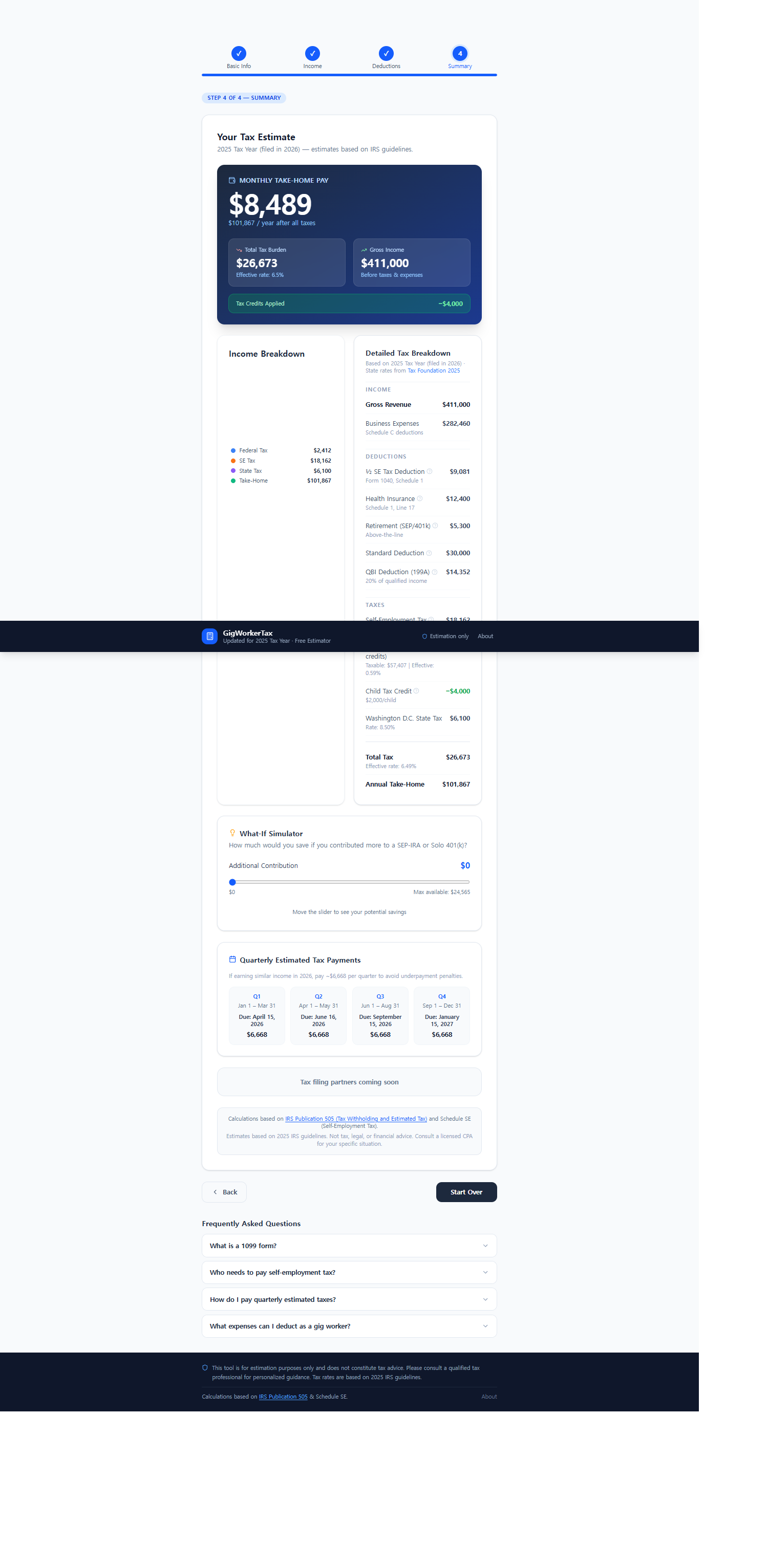Click the State Tax purple legend dot
The image size is (768, 1568).
(232, 470)
